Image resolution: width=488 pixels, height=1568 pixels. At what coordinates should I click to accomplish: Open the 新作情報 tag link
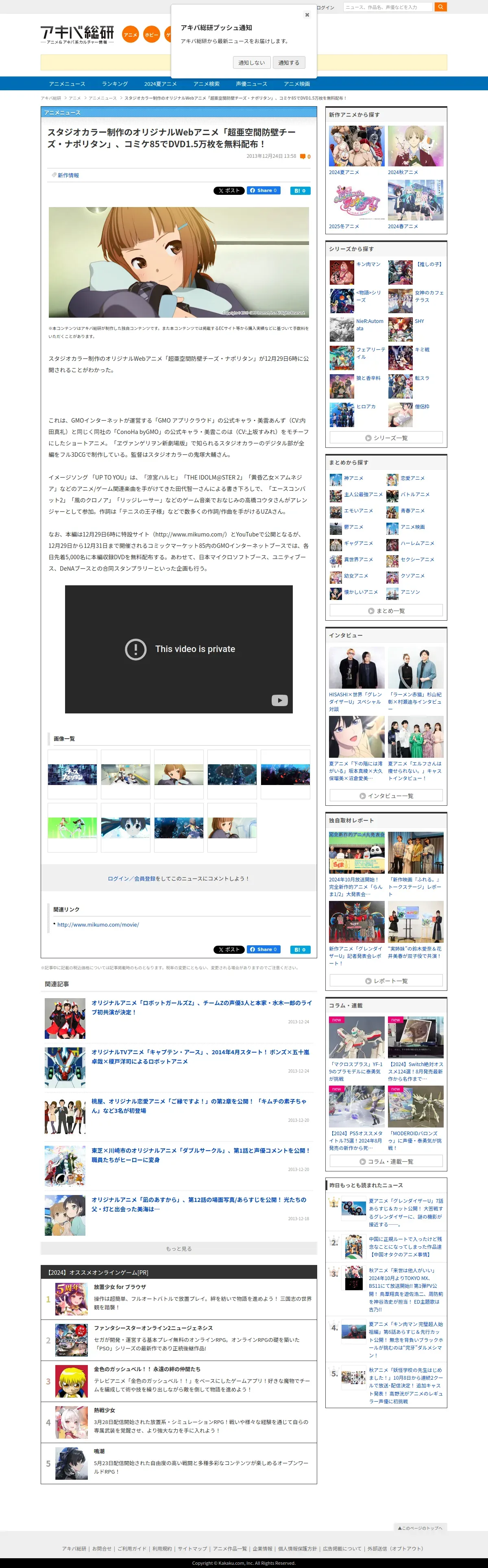pos(68,175)
